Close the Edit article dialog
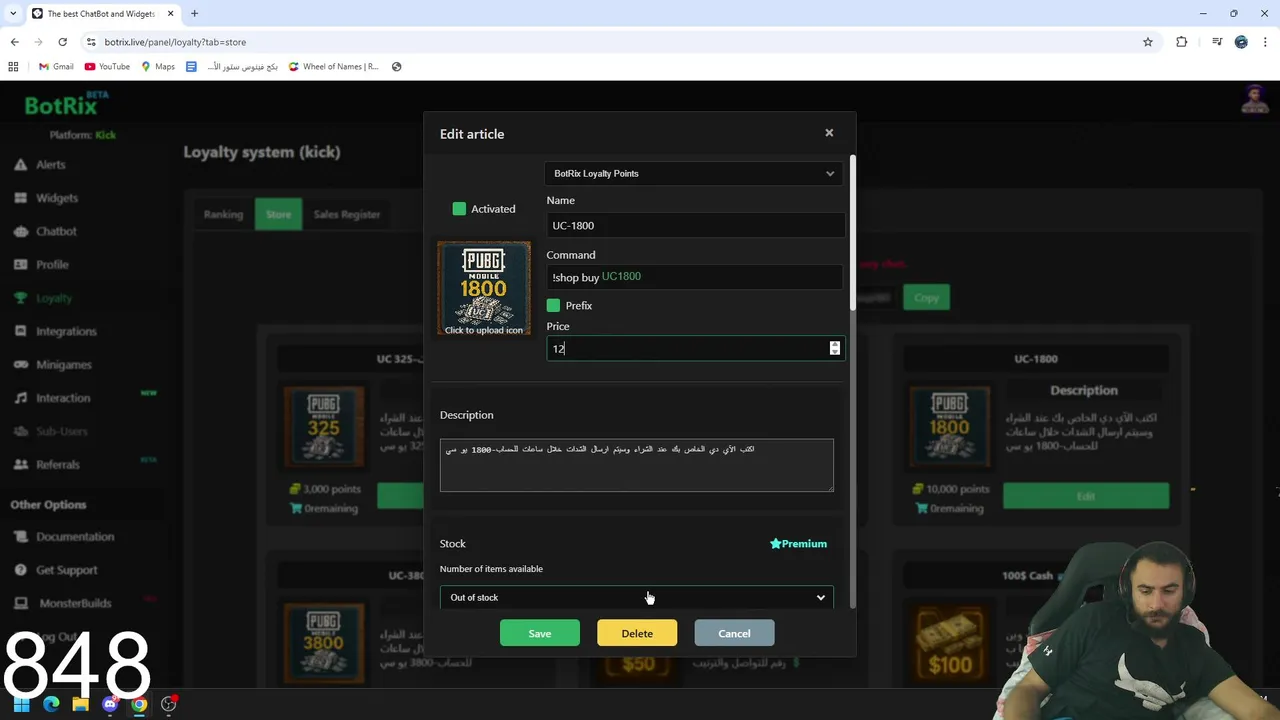The width and height of the screenshot is (1280, 720). 829,133
